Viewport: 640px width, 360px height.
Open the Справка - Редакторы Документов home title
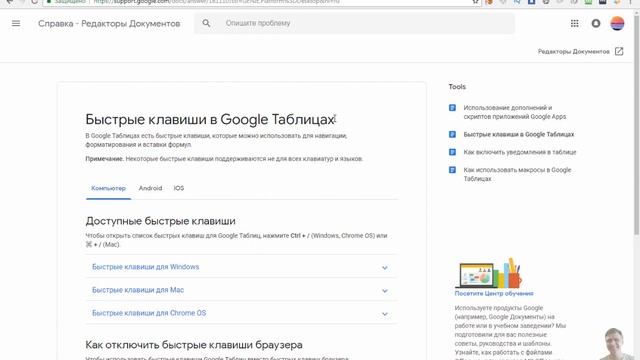point(109,24)
